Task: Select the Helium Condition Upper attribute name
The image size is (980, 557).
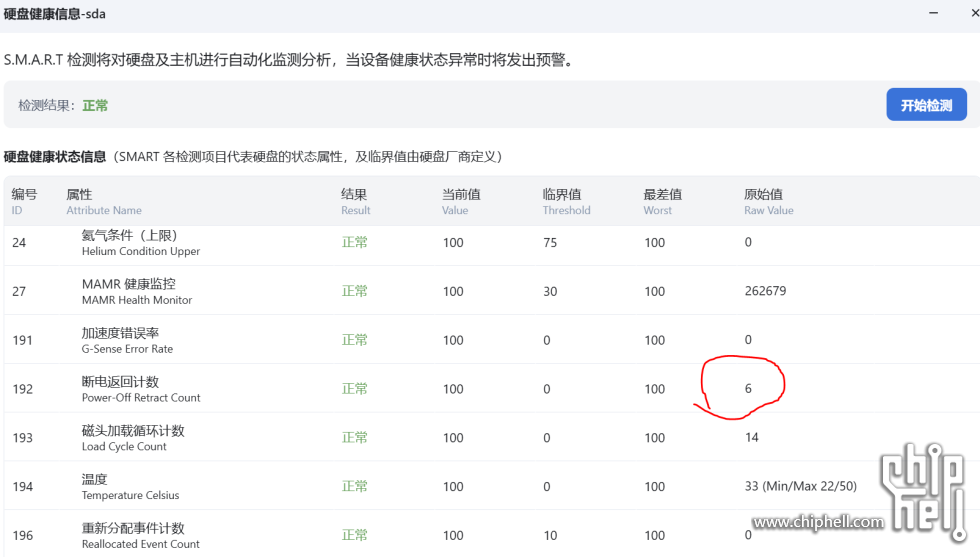Action: tap(141, 251)
